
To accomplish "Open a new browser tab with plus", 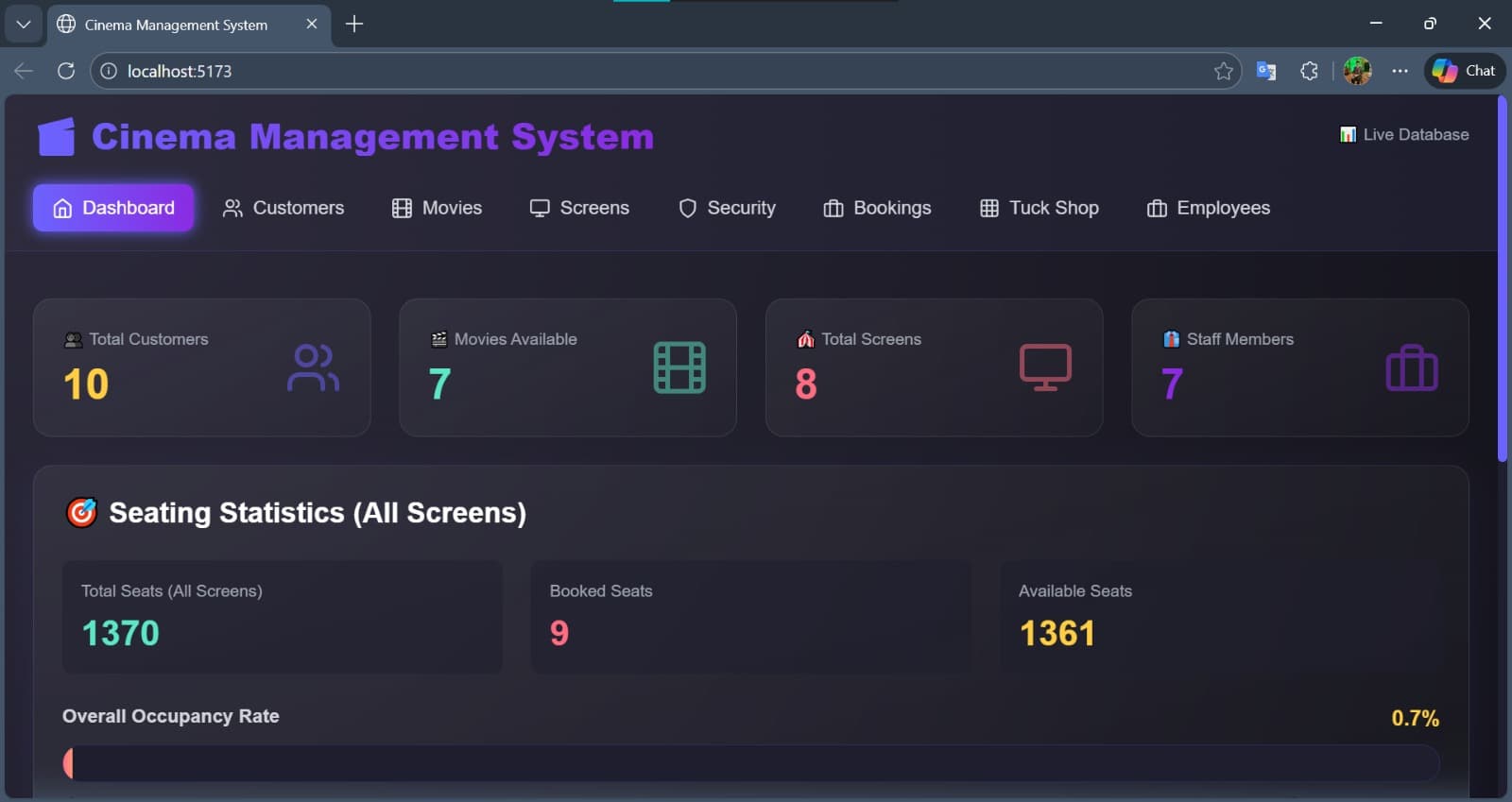I will pyautogui.click(x=354, y=25).
